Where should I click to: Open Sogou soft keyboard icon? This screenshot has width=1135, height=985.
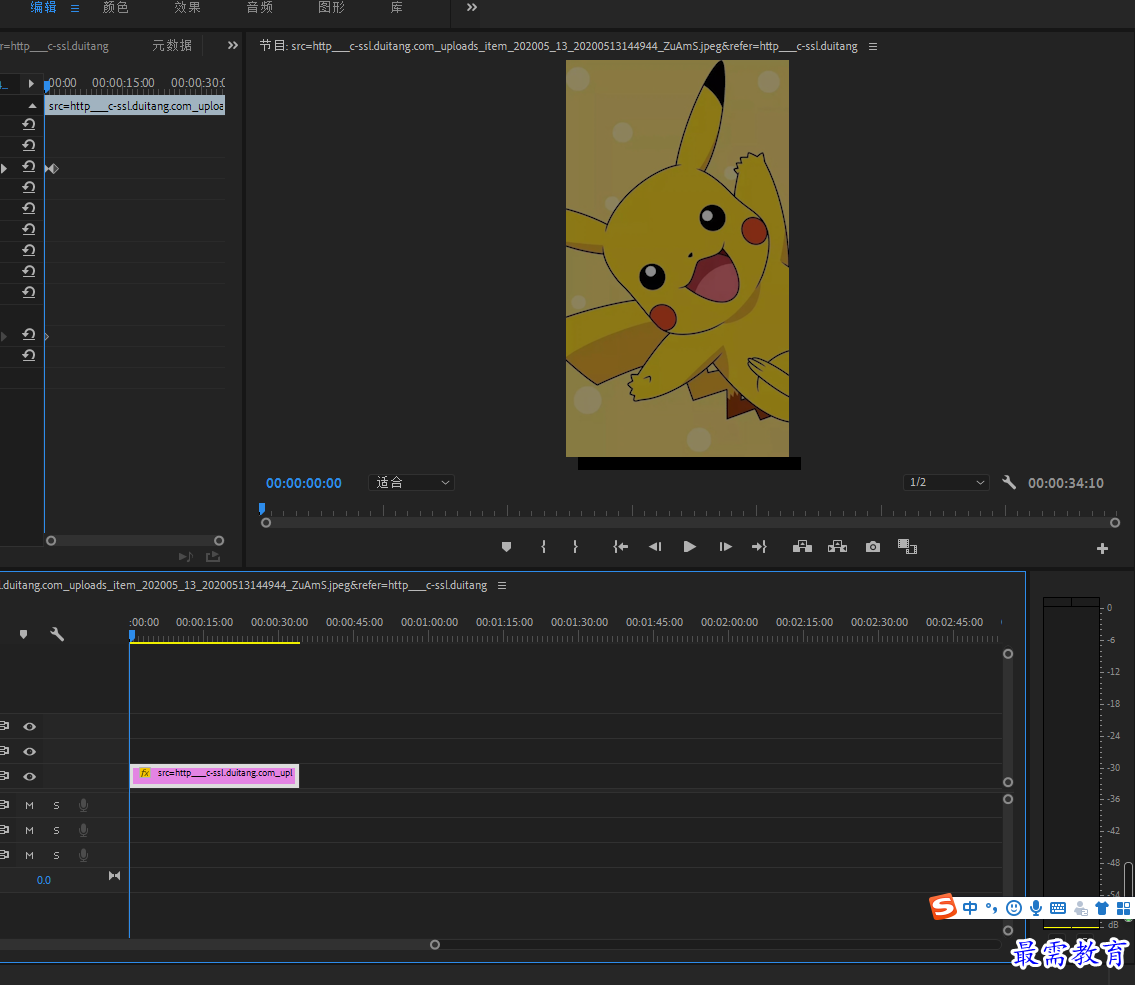click(1058, 908)
